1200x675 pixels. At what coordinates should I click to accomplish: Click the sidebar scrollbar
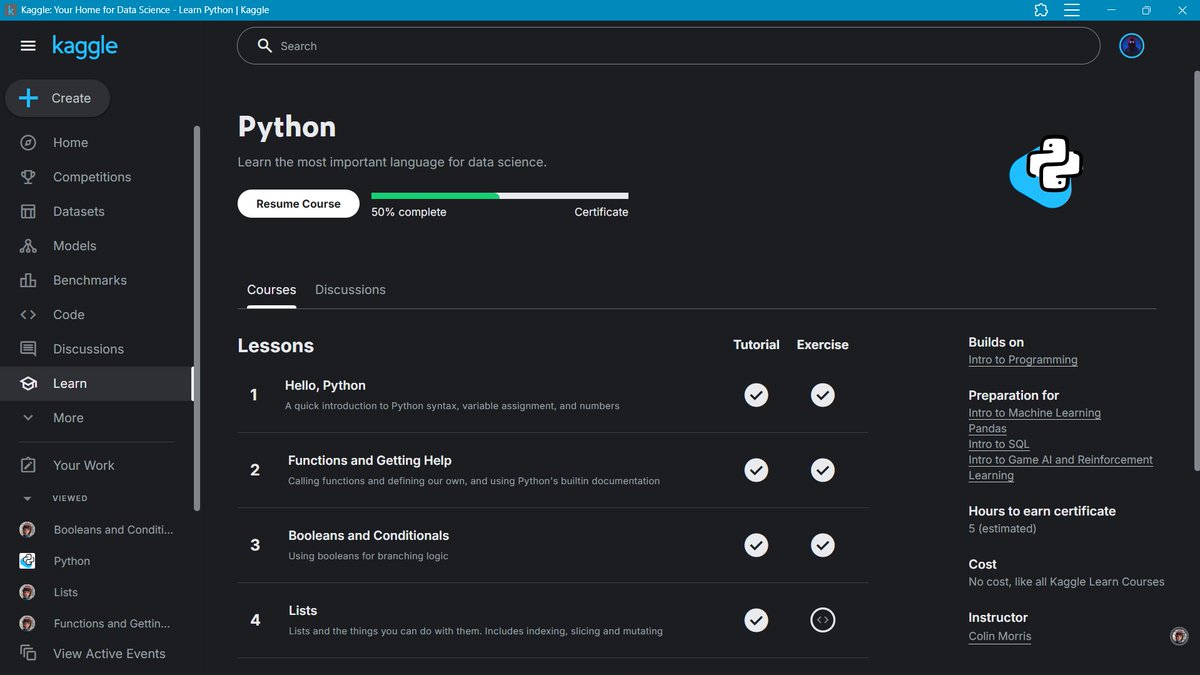(197, 318)
